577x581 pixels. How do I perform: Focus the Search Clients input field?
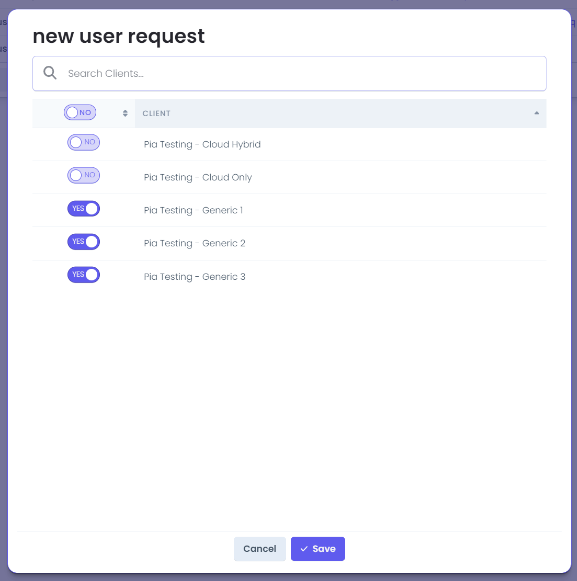(289, 73)
